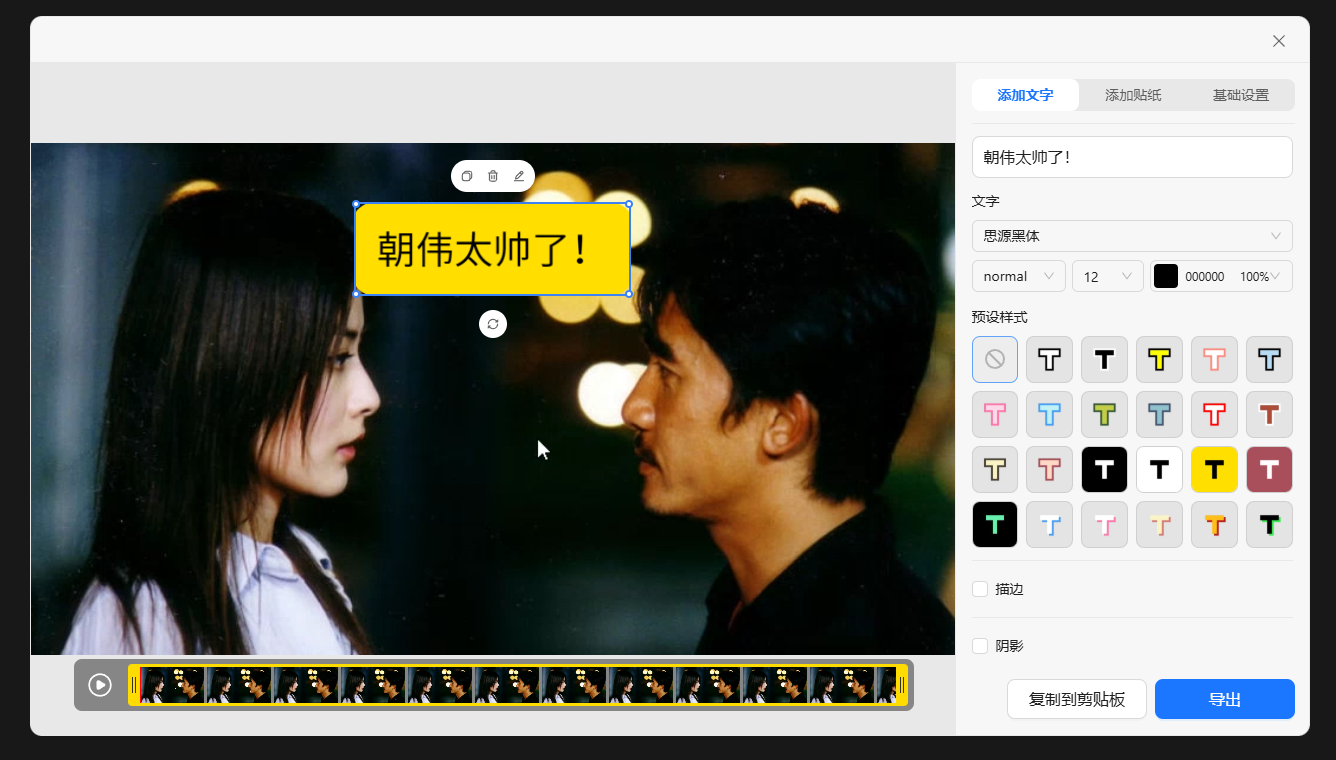Screen dimensions: 1336x760
Task: Enable the 描边 stroke checkbox
Action: point(980,589)
